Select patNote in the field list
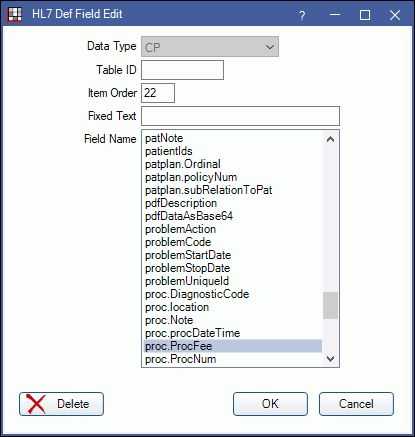415x437 pixels. click(233, 138)
